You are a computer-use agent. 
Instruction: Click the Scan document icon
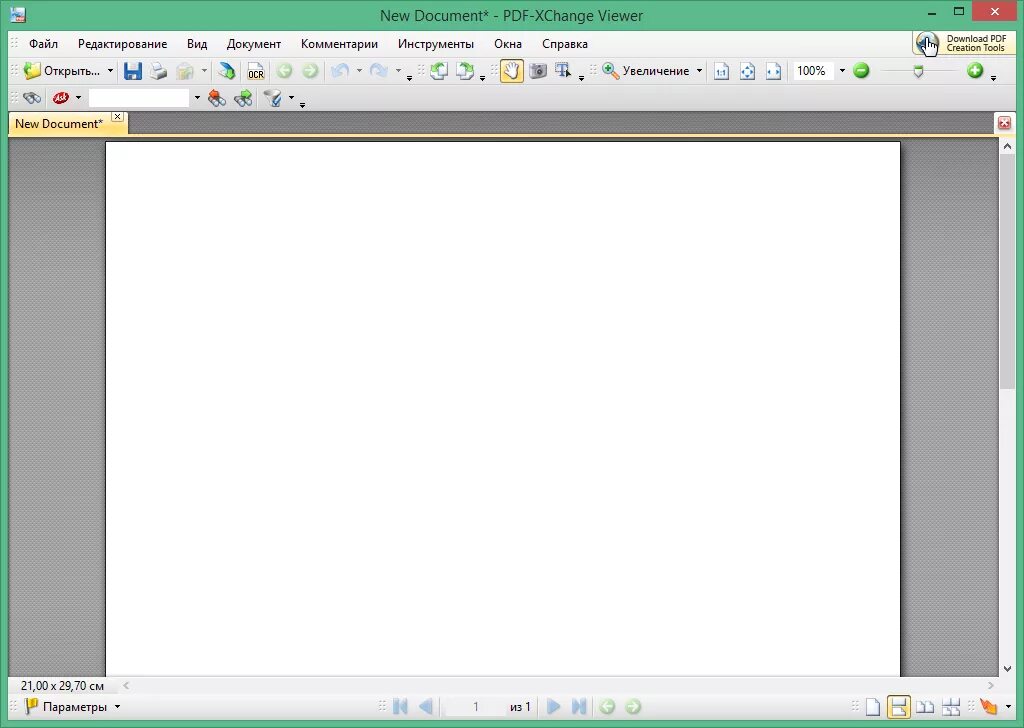coord(227,71)
